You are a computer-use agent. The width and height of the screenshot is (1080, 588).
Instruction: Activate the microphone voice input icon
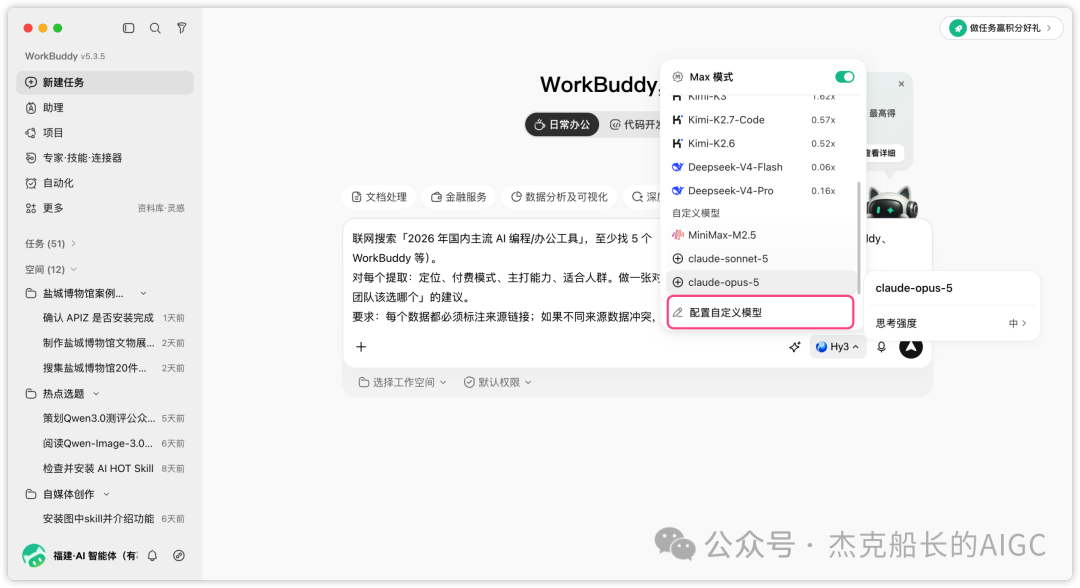pyautogui.click(x=882, y=347)
